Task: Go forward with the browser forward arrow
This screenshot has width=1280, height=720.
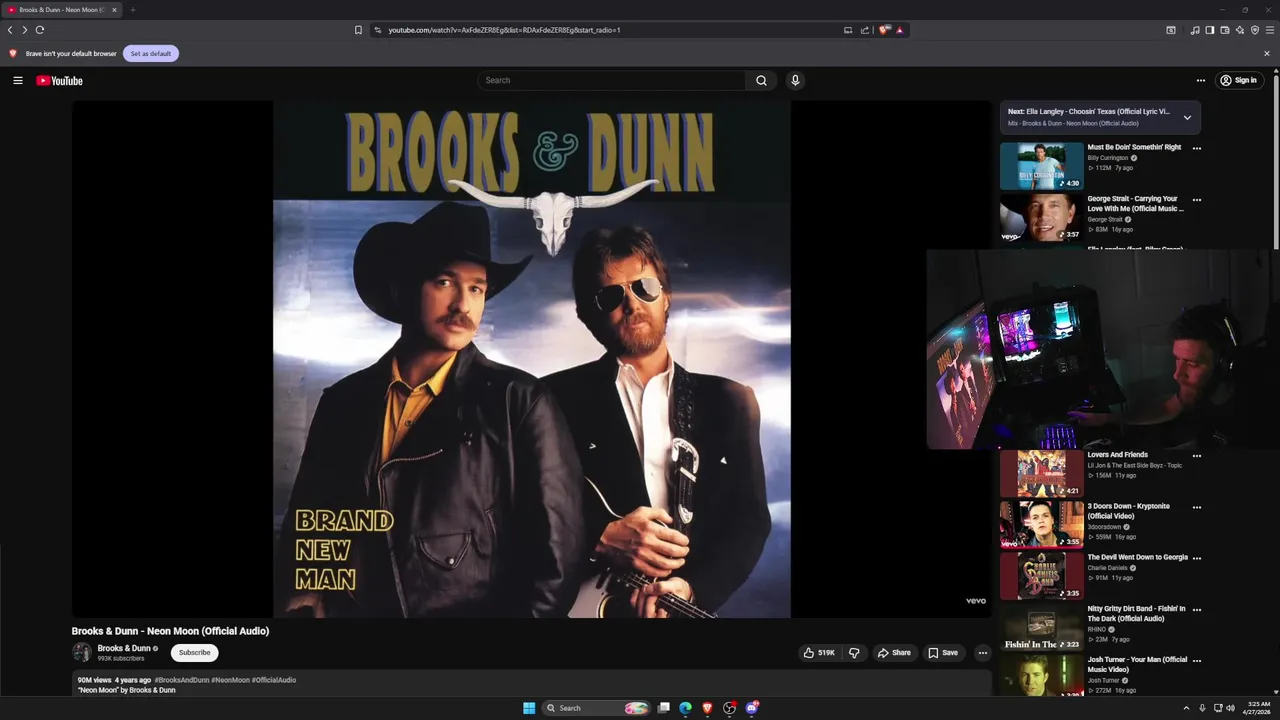Action: click(25, 30)
